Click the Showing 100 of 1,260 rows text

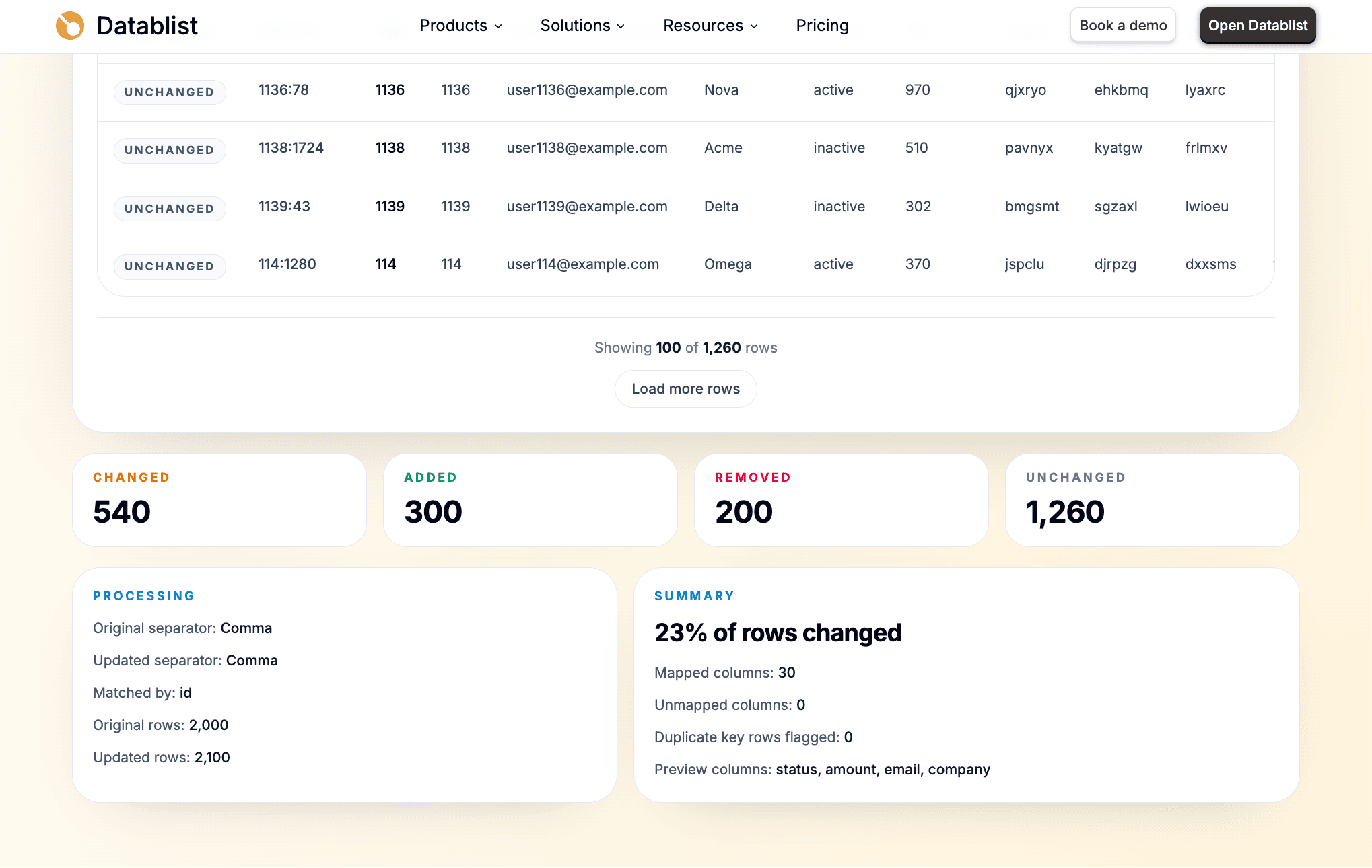click(x=685, y=348)
